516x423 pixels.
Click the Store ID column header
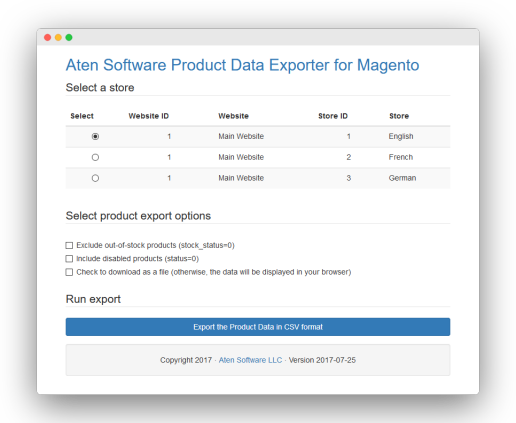coord(333,116)
